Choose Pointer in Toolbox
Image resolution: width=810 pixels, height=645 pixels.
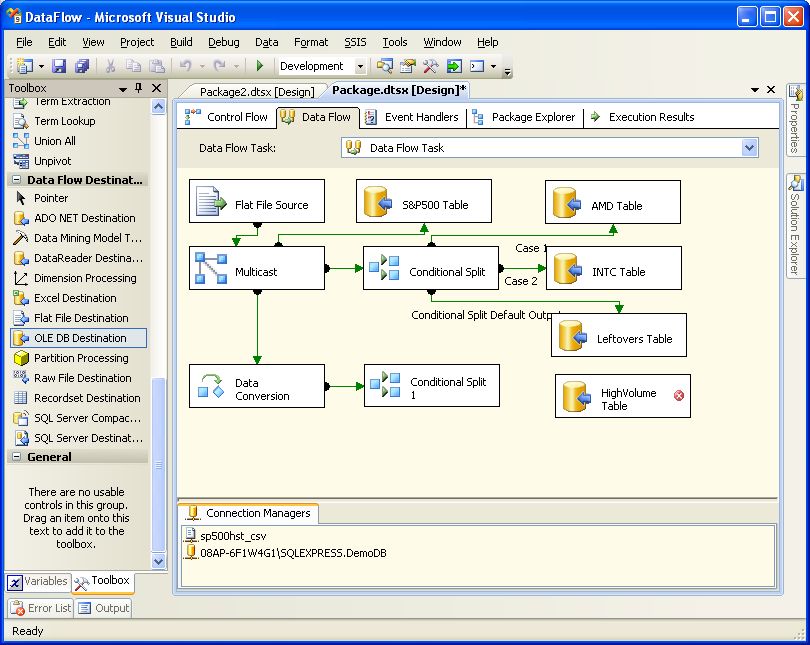(79, 198)
